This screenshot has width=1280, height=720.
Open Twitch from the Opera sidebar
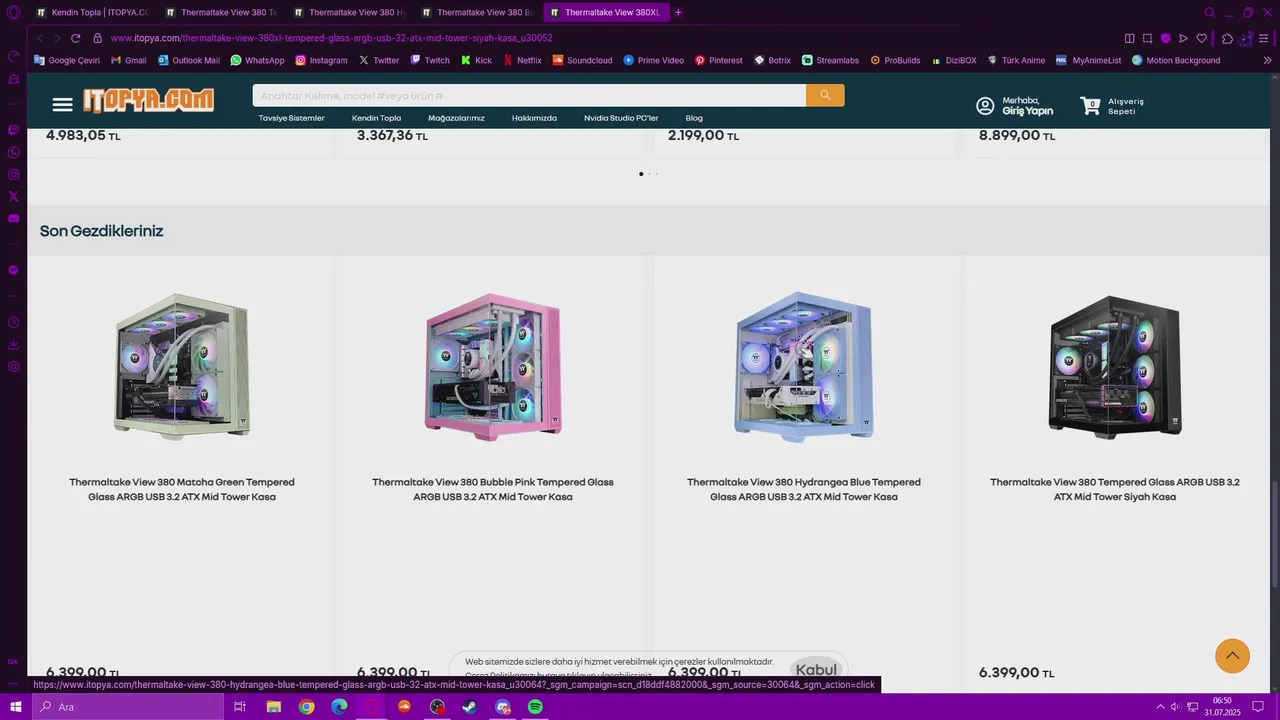click(13, 130)
